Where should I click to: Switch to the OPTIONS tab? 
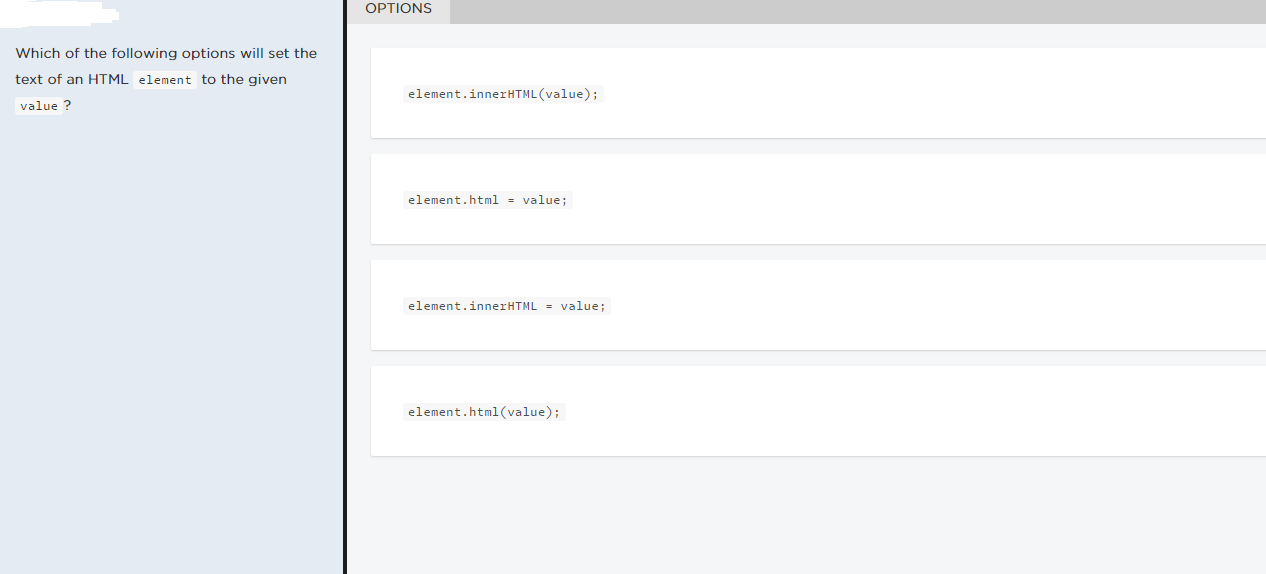point(398,9)
